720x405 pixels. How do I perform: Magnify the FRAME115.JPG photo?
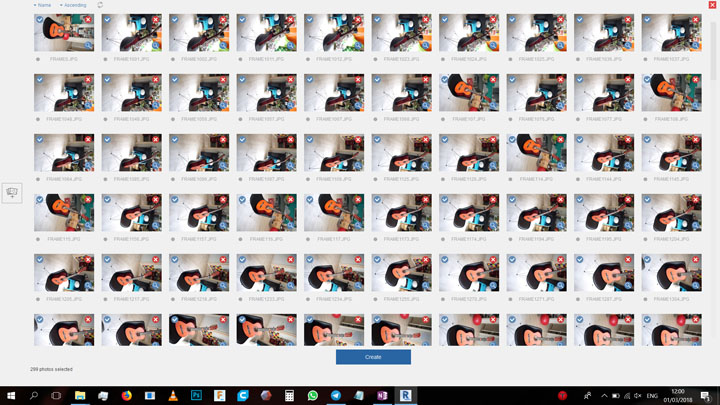[x=88, y=225]
